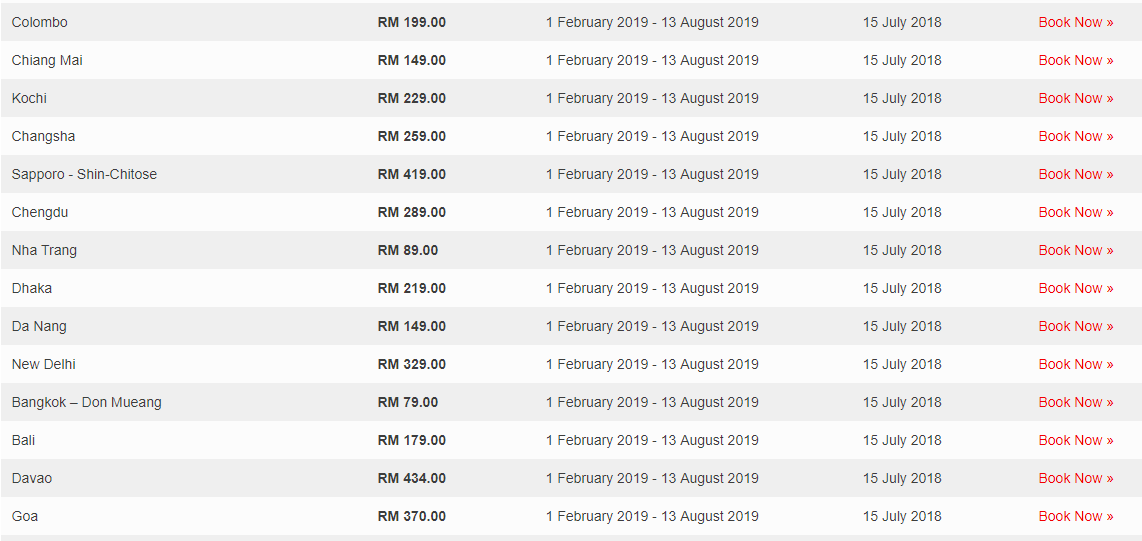
Task: Select the Bali travel period dates
Action: 652,440
